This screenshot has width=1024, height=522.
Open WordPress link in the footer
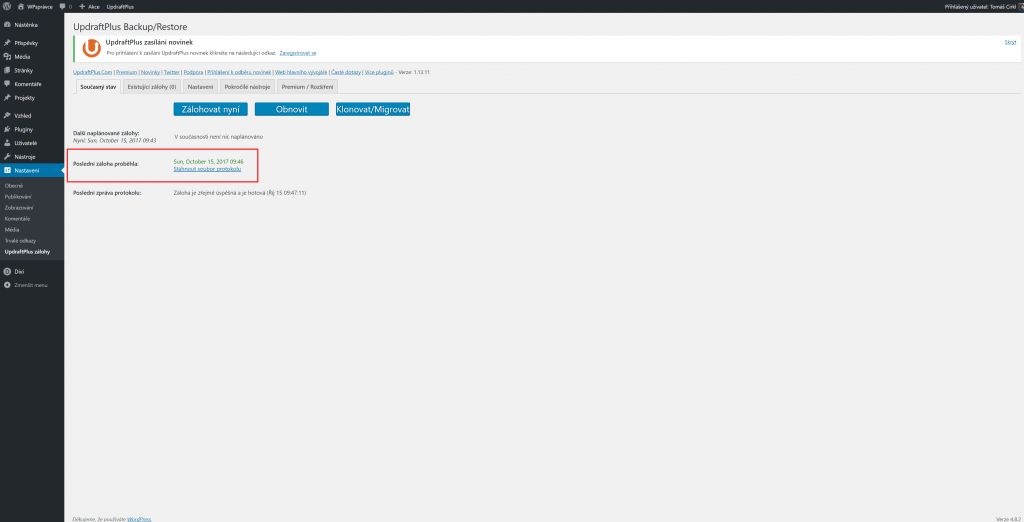[x=139, y=519]
